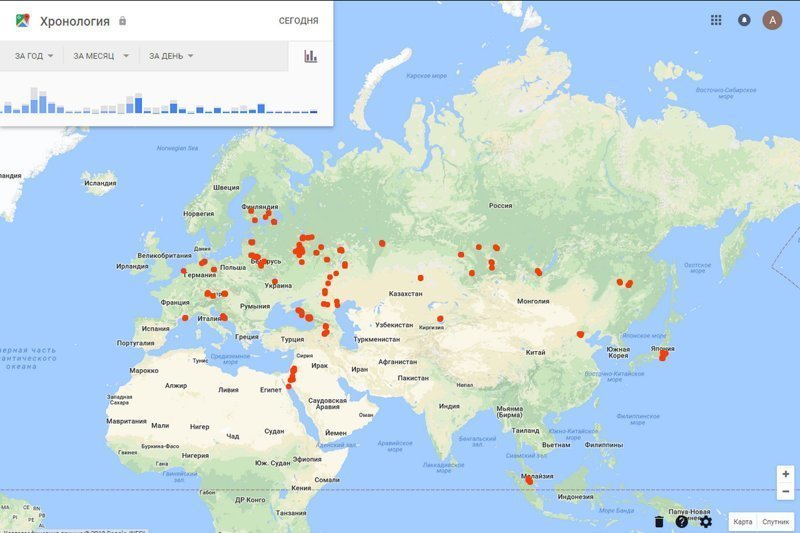Toggle the bar chart histogram icon
This screenshot has height=533, width=800.
310,56
